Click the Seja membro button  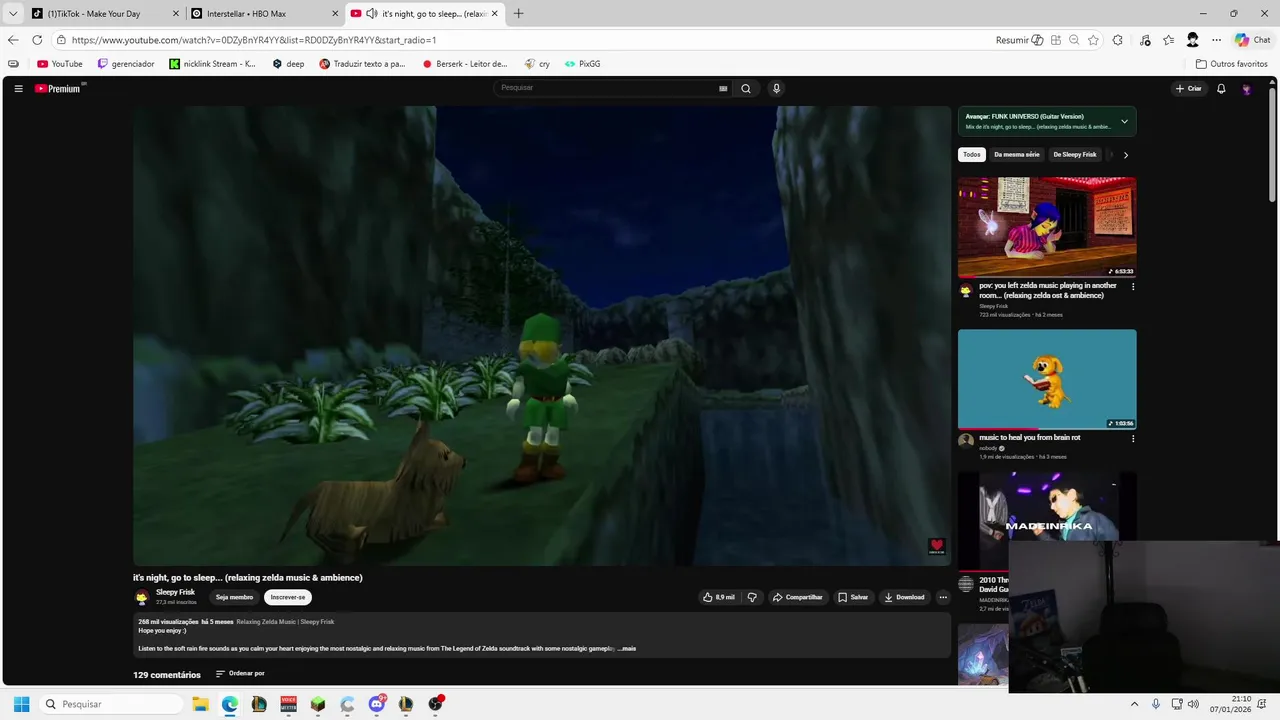(x=234, y=597)
